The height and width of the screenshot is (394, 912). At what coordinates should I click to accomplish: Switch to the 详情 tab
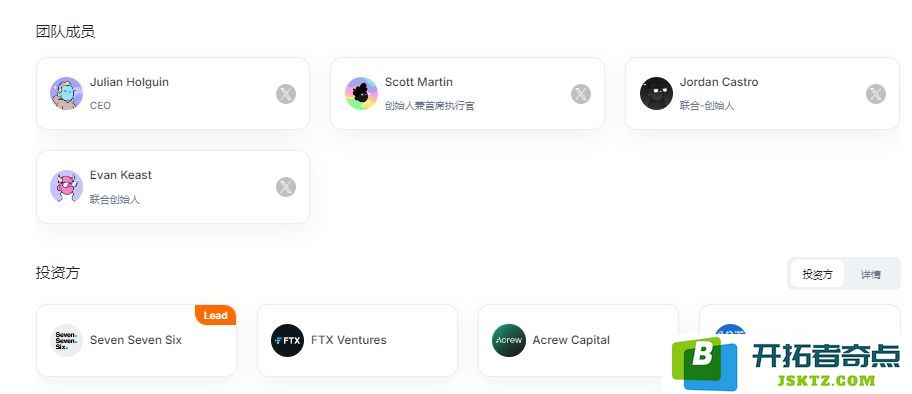871,274
